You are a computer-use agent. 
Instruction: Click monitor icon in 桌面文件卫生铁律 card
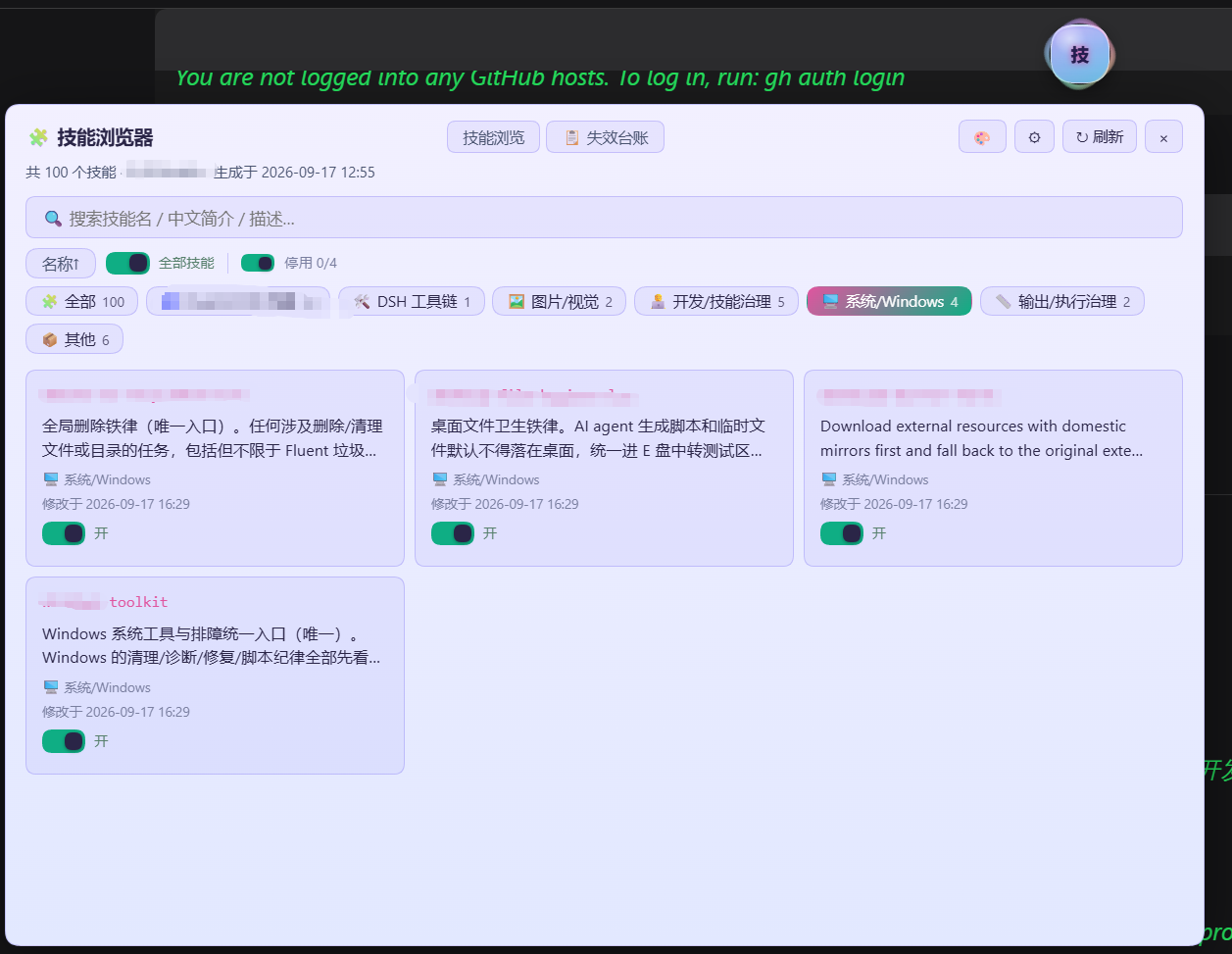(440, 479)
